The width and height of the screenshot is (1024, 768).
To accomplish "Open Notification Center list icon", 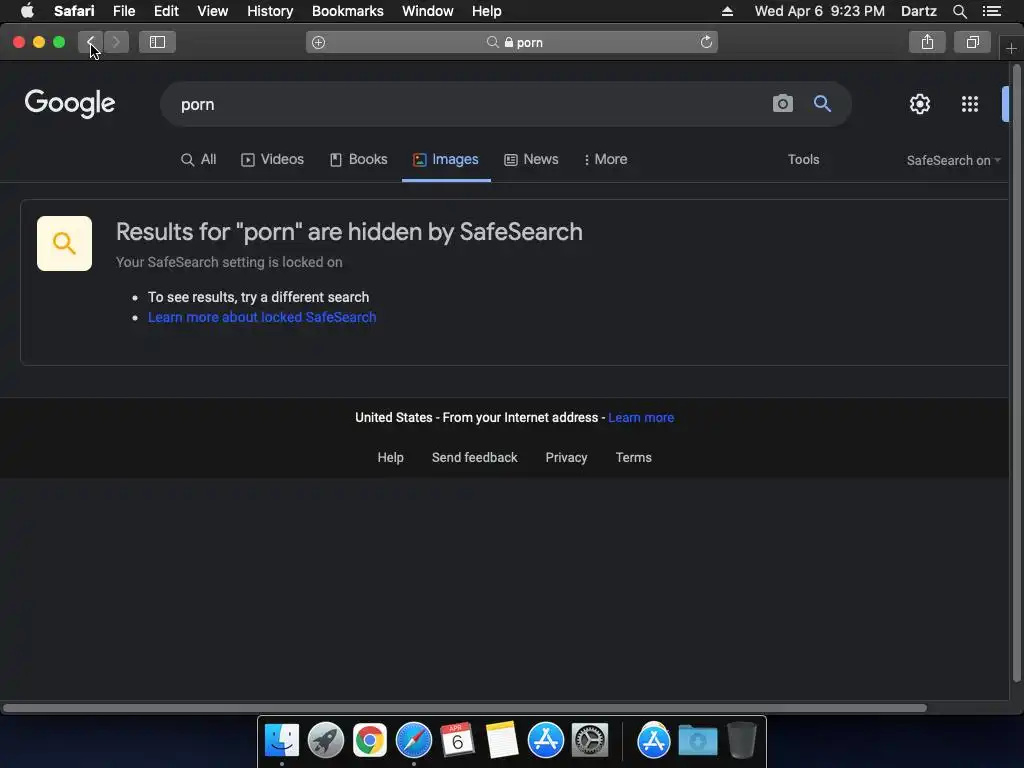I will [x=992, y=11].
